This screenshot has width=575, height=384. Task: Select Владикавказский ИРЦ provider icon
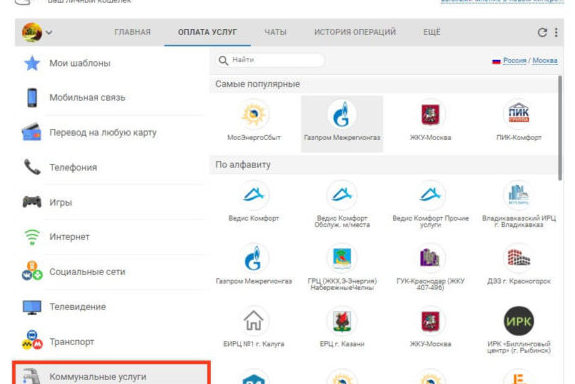[x=519, y=195]
